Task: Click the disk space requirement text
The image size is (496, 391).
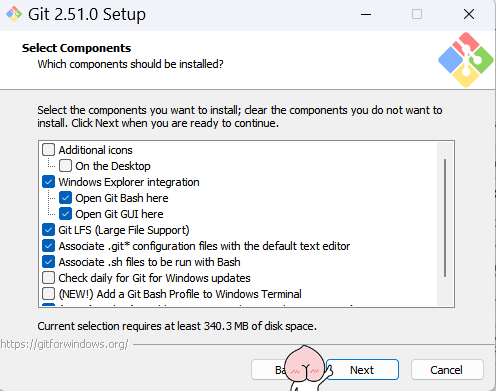Action: 177,326
